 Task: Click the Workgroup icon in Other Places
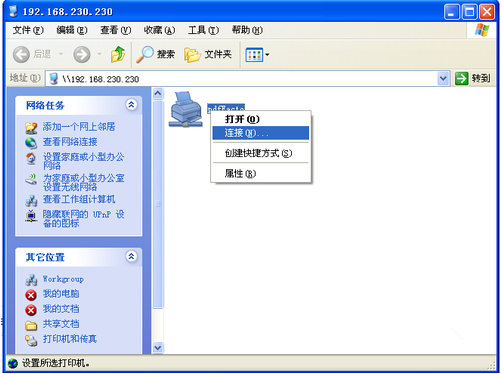[31, 280]
